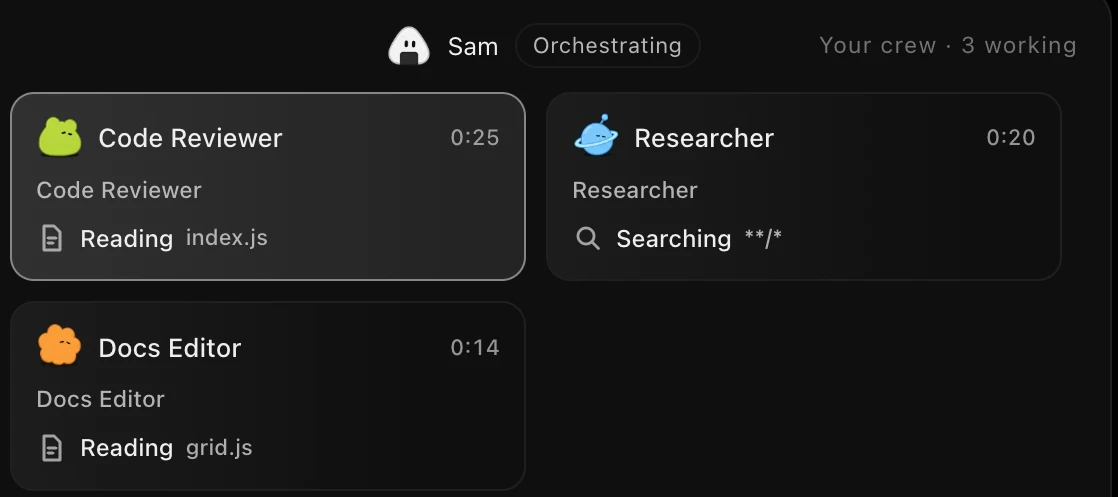Click the Code Reviewer title text
1118x497 pixels.
[190, 138]
